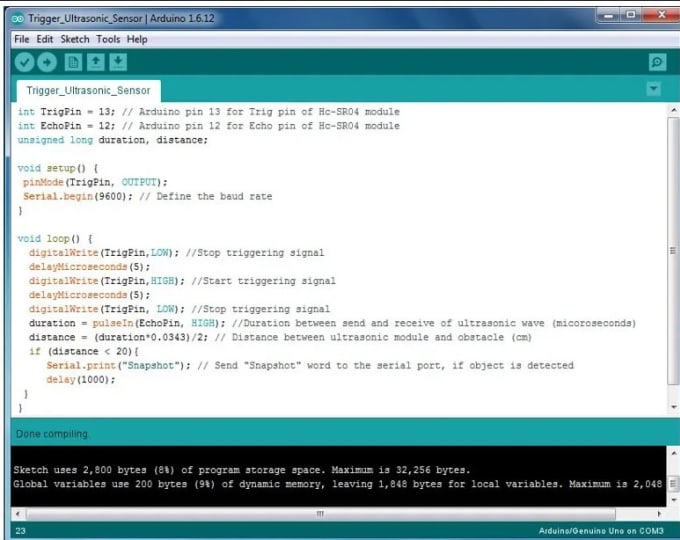Open the Tools menu

pos(108,39)
